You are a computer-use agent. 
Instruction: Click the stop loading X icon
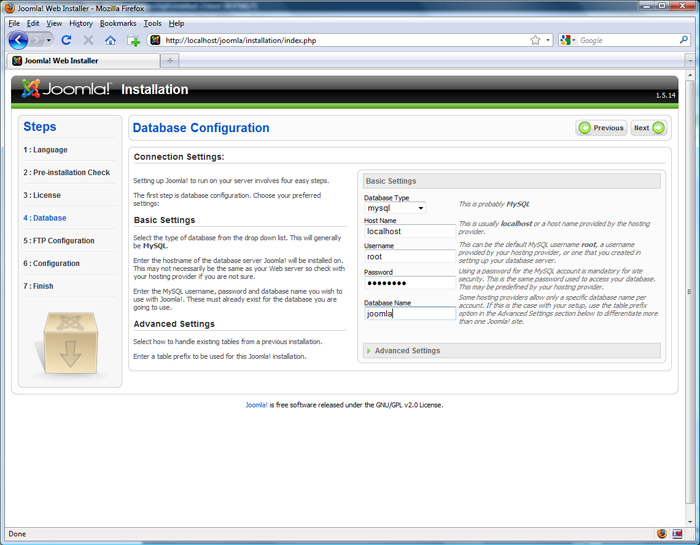[x=88, y=40]
